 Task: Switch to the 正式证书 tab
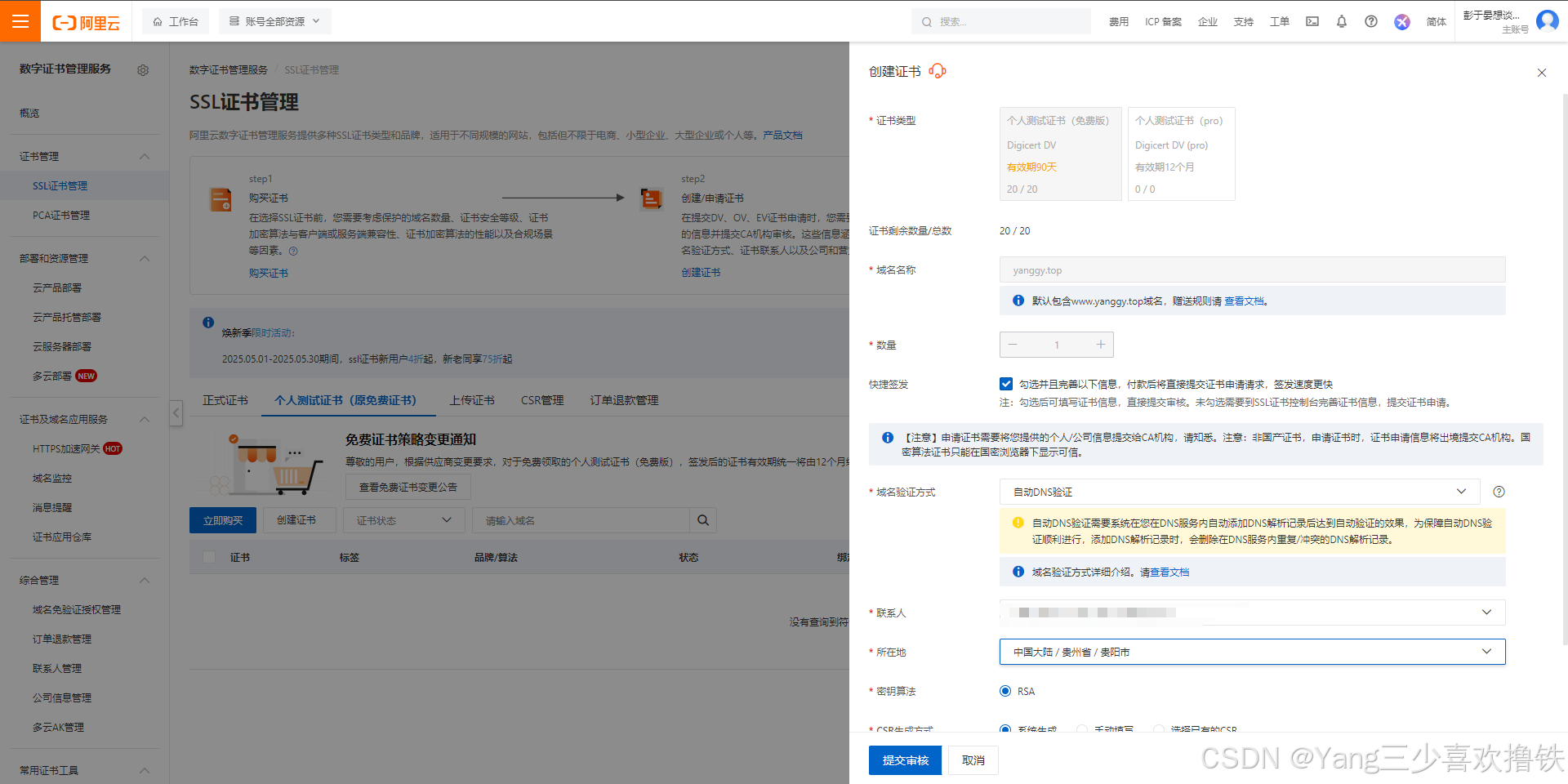[225, 400]
